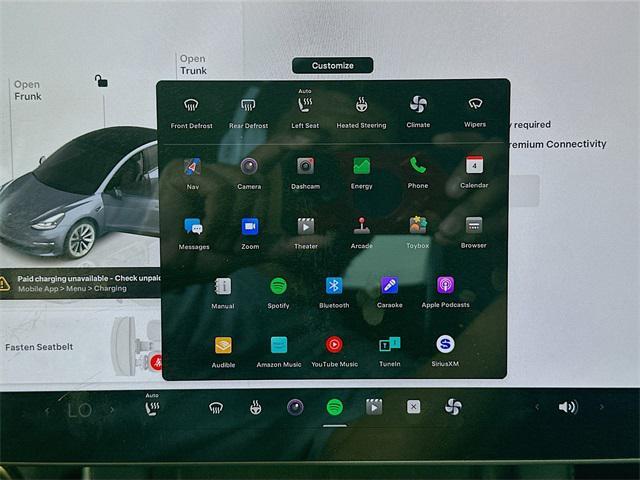Open the Dashcam app
The height and width of the screenshot is (480, 640).
click(x=305, y=173)
